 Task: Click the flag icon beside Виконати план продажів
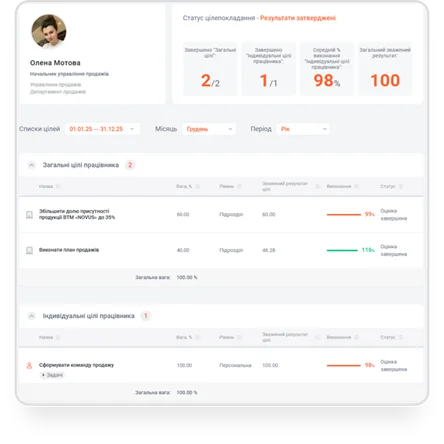coord(29,250)
